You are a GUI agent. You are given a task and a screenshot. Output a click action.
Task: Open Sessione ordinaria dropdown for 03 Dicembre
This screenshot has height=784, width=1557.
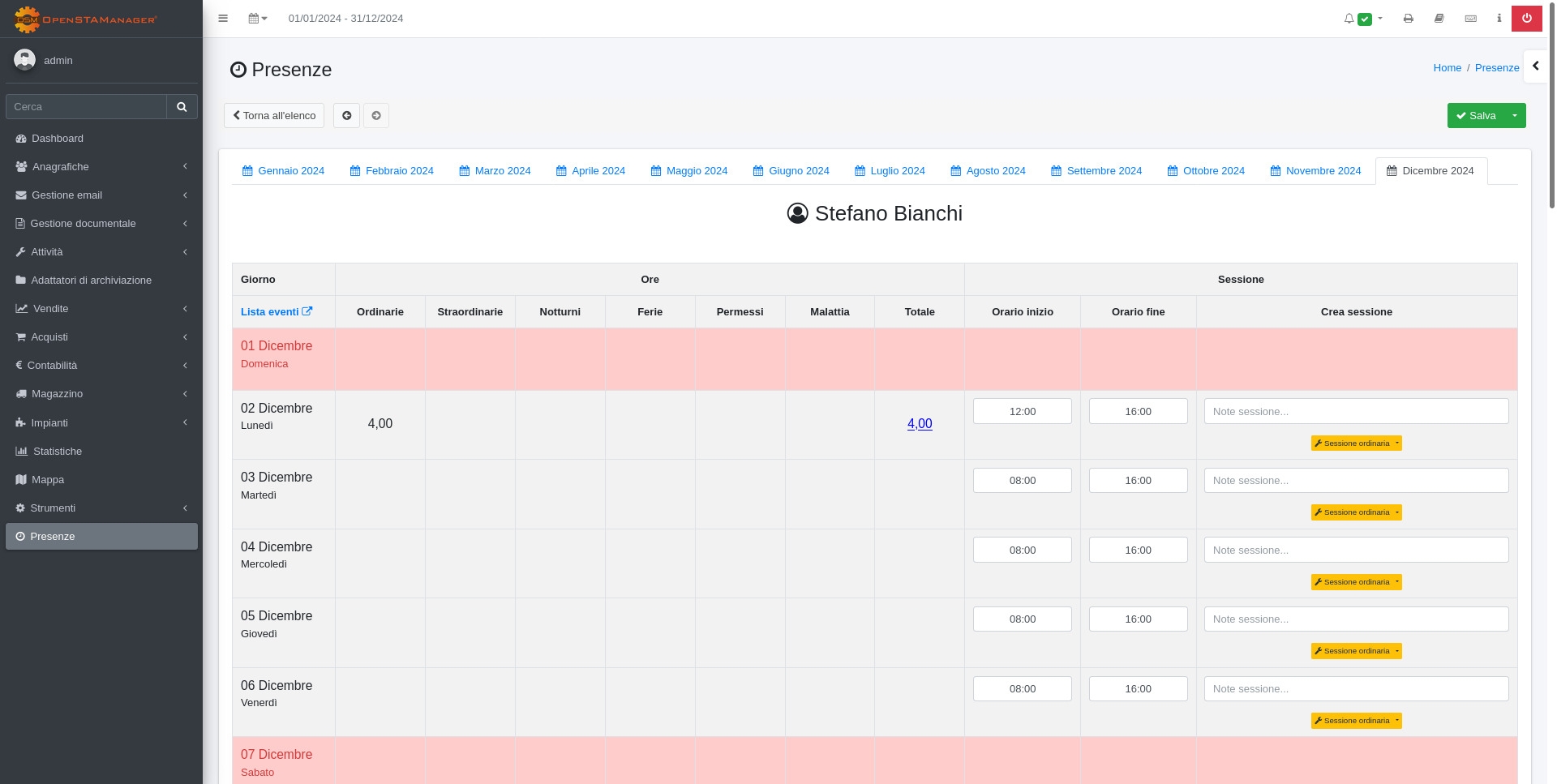(x=1397, y=512)
